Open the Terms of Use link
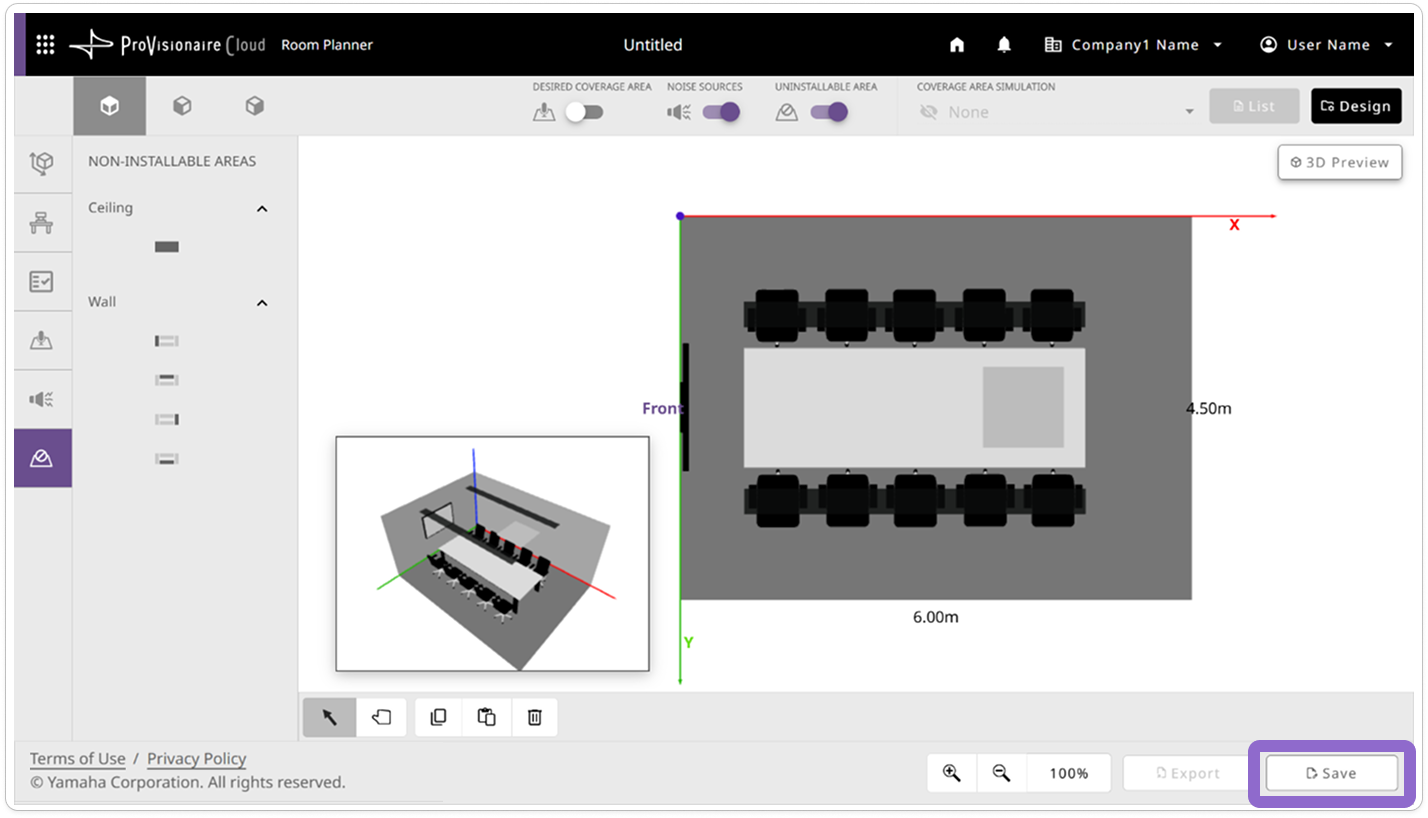Viewport: 1428px width, 818px height. pyautogui.click(x=77, y=759)
